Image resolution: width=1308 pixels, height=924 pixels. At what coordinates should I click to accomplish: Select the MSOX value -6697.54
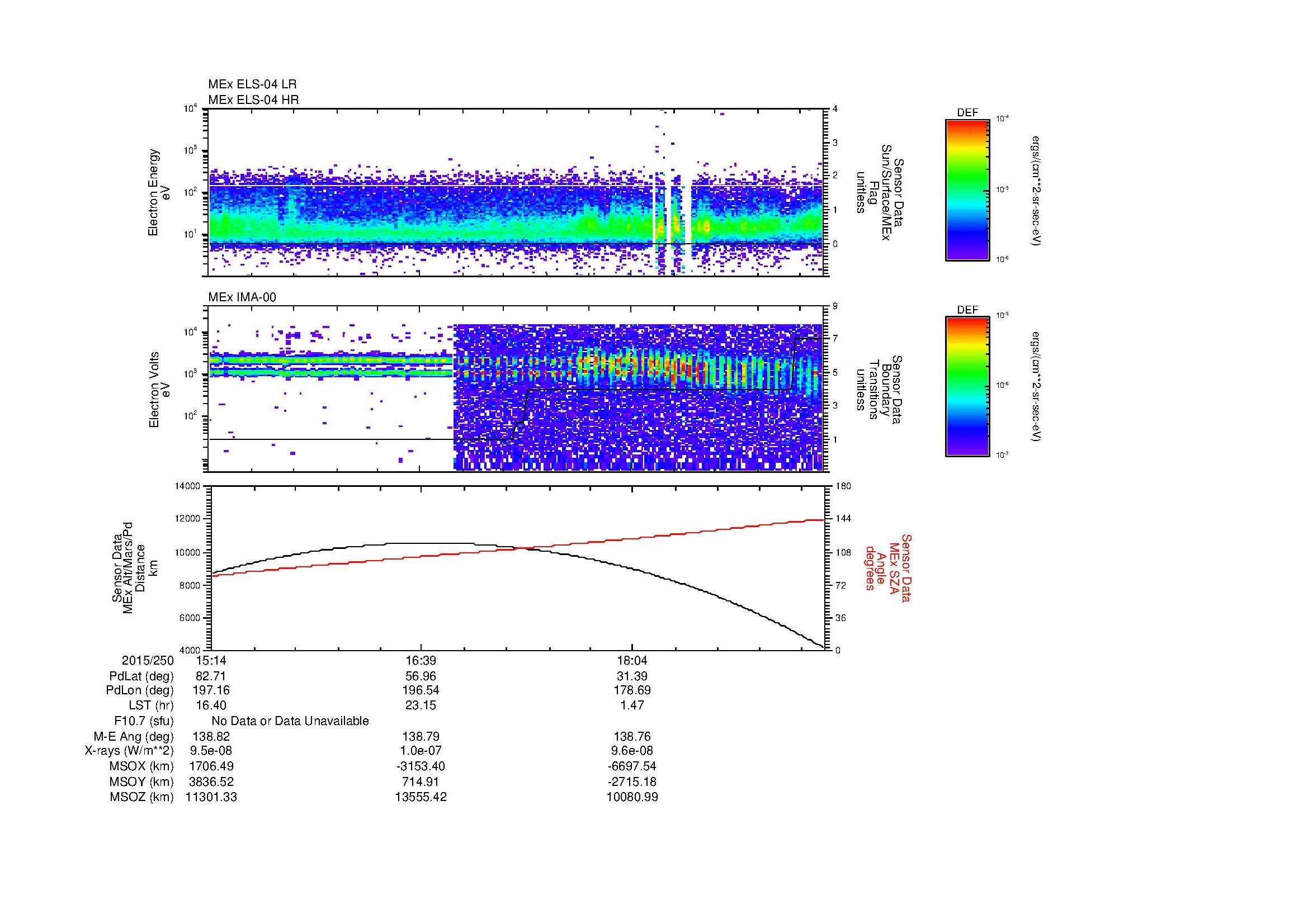(632, 766)
